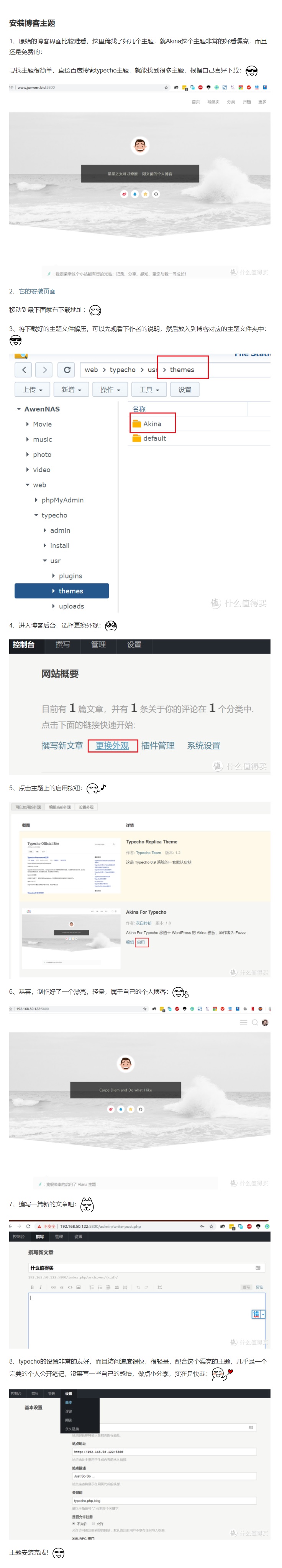Click the reload icon in the write-post browser
This screenshot has height=1568, width=282.
click(x=28, y=1227)
